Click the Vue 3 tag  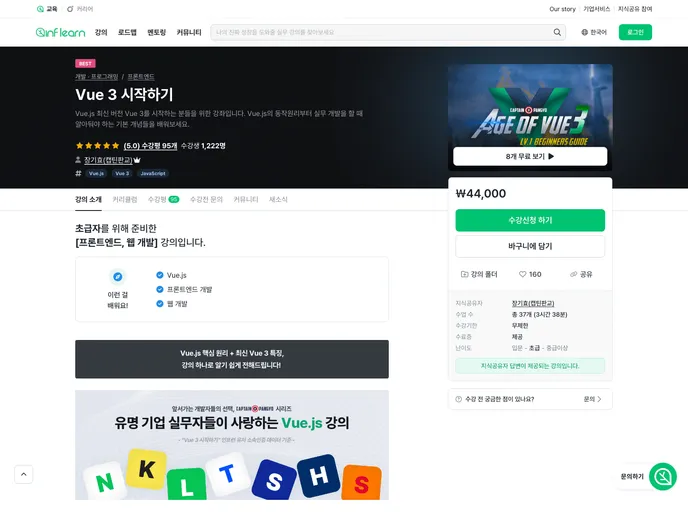click(x=121, y=173)
